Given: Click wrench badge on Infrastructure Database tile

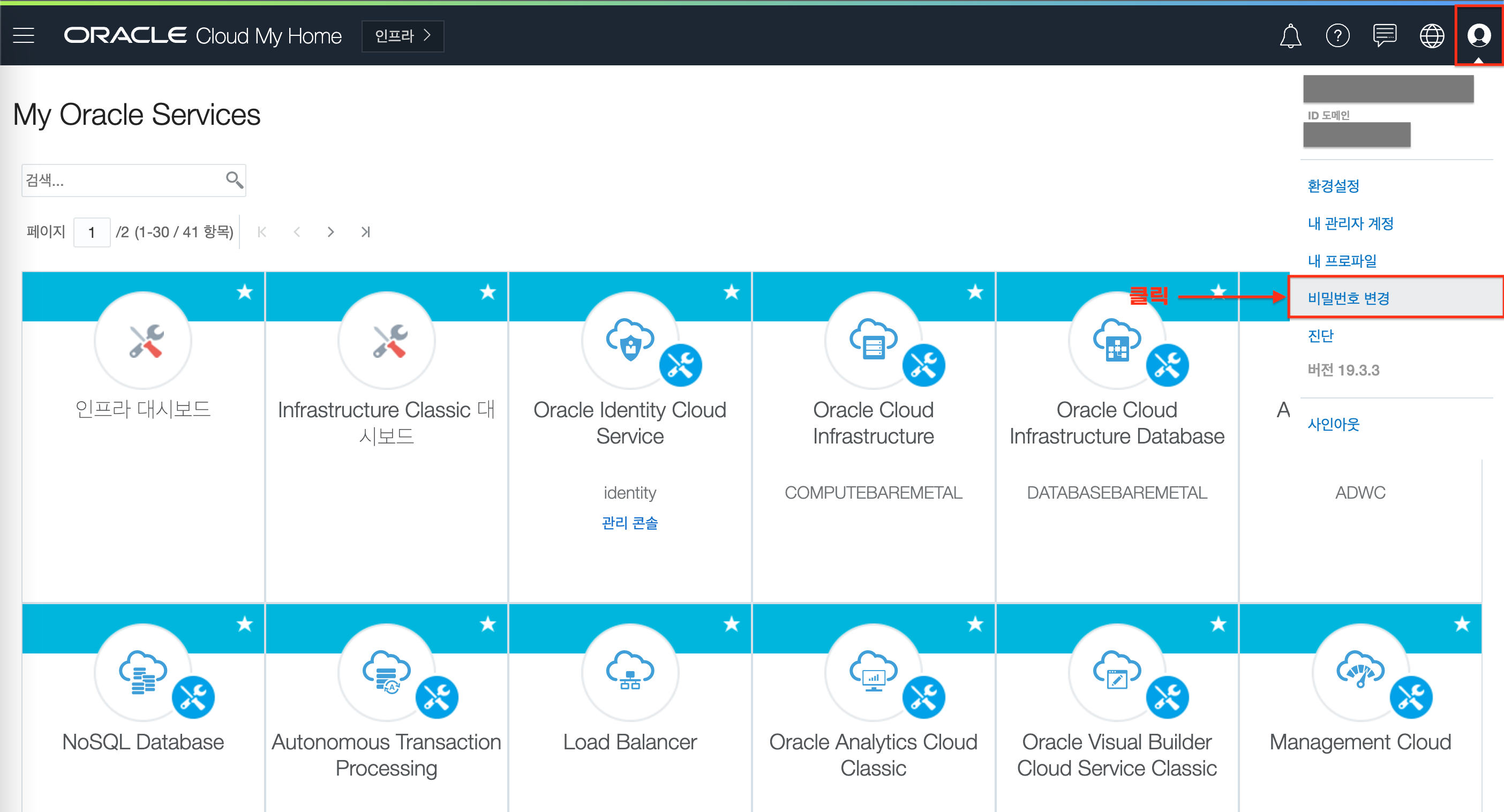Looking at the screenshot, I should 1167,365.
